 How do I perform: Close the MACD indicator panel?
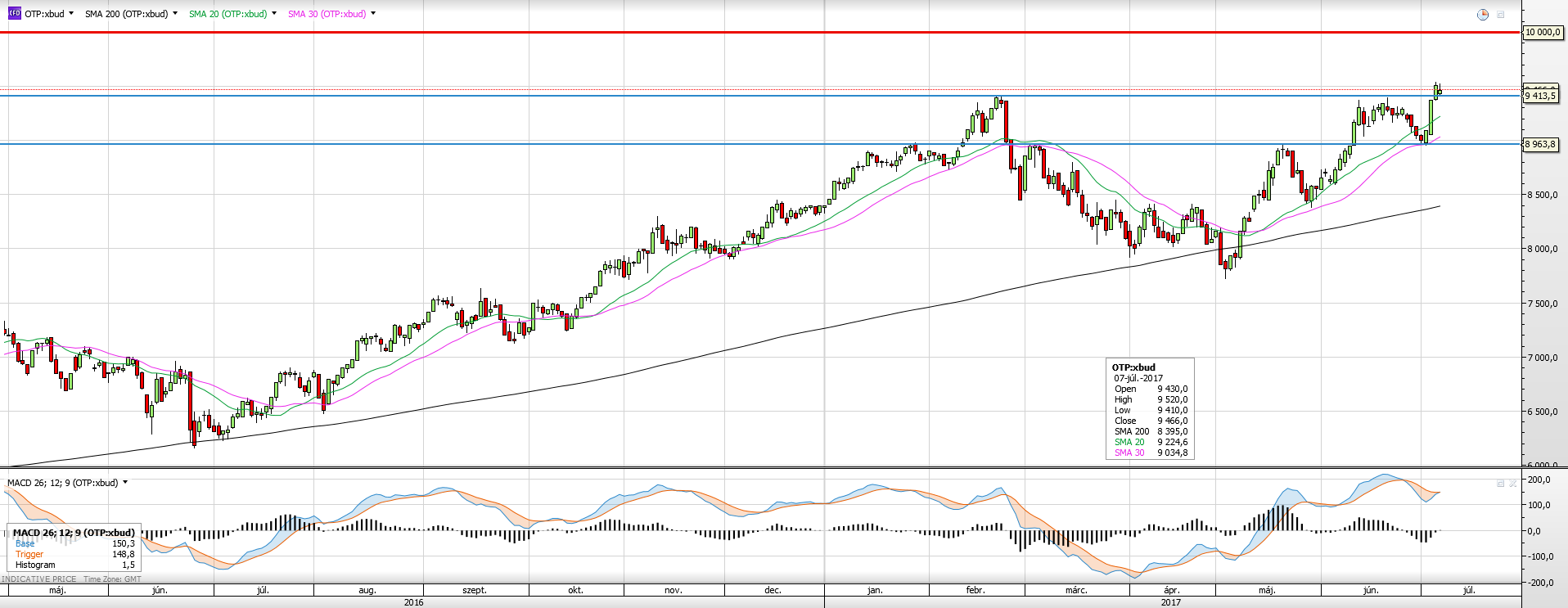1512,484
